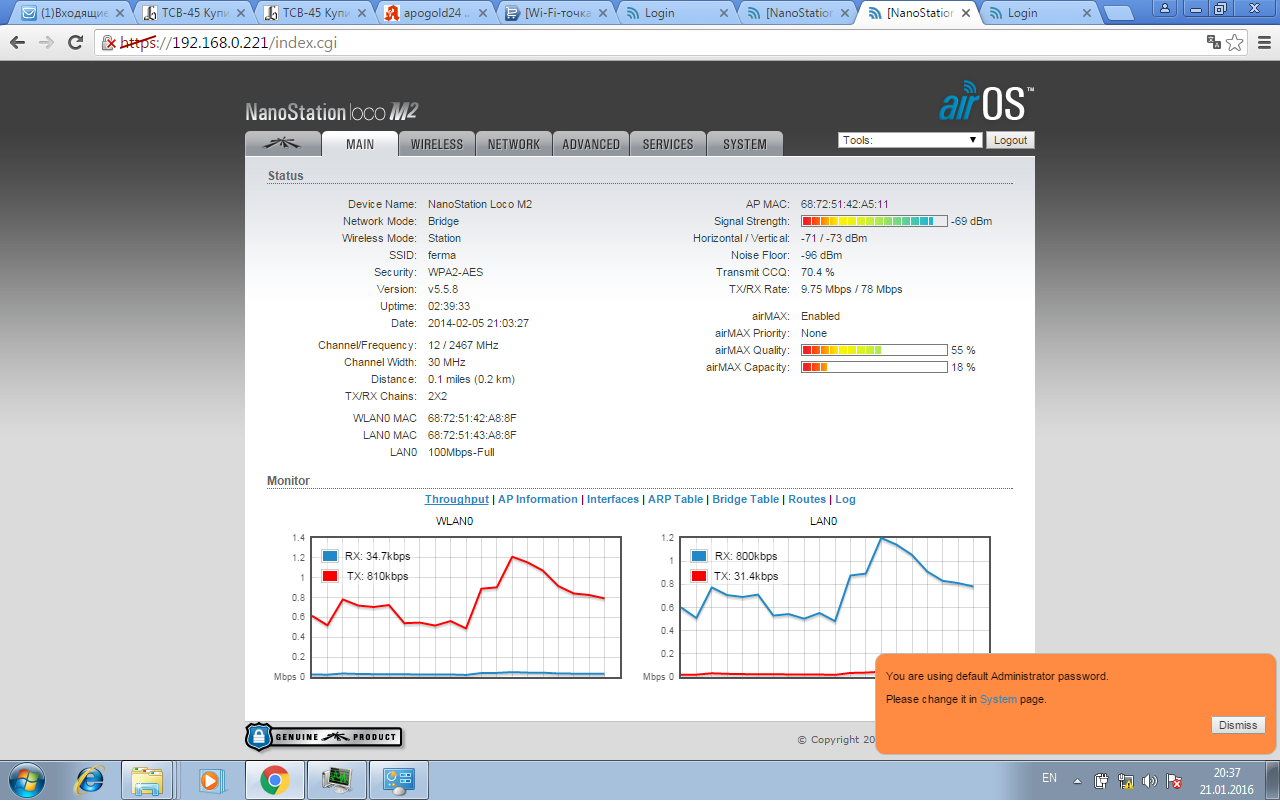The image size is (1280, 808).
Task: Click the Logout button
Action: coord(1010,140)
